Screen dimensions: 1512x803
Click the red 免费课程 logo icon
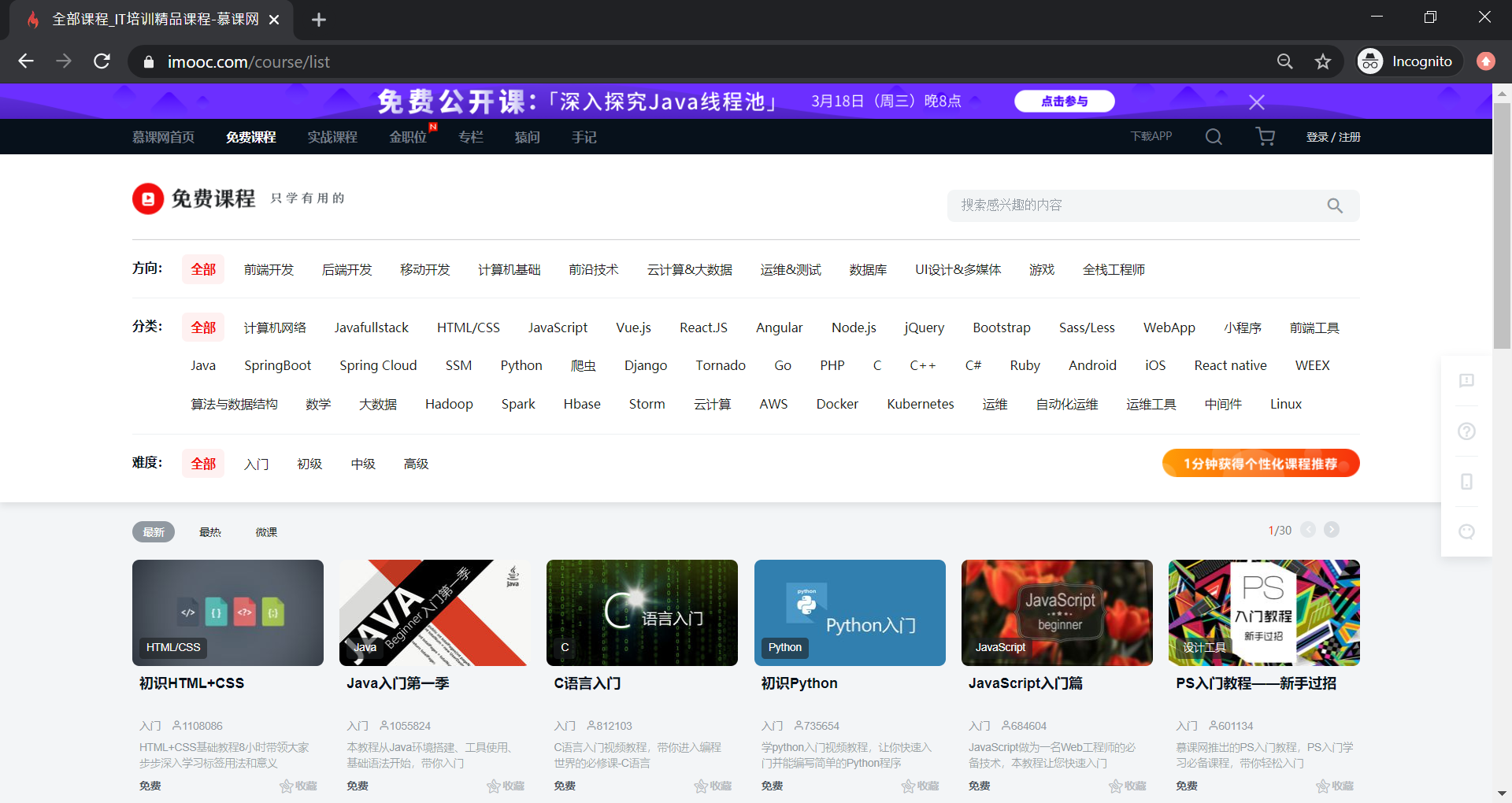[148, 198]
